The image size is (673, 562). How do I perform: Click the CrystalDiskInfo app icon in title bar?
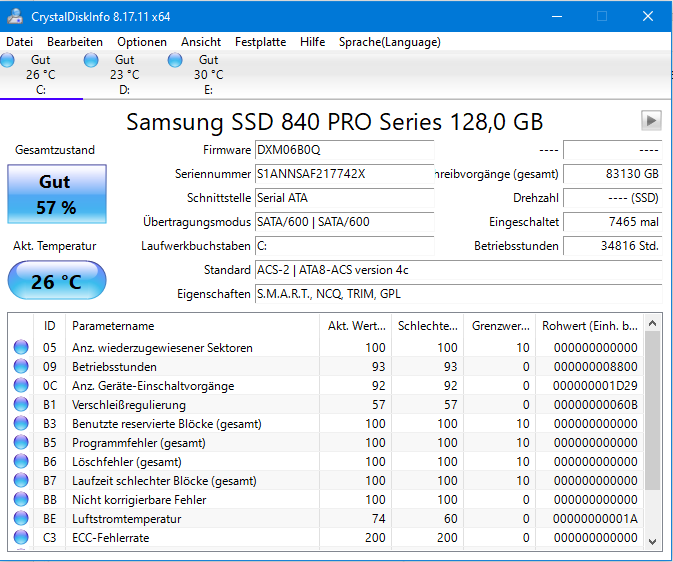tap(15, 16)
